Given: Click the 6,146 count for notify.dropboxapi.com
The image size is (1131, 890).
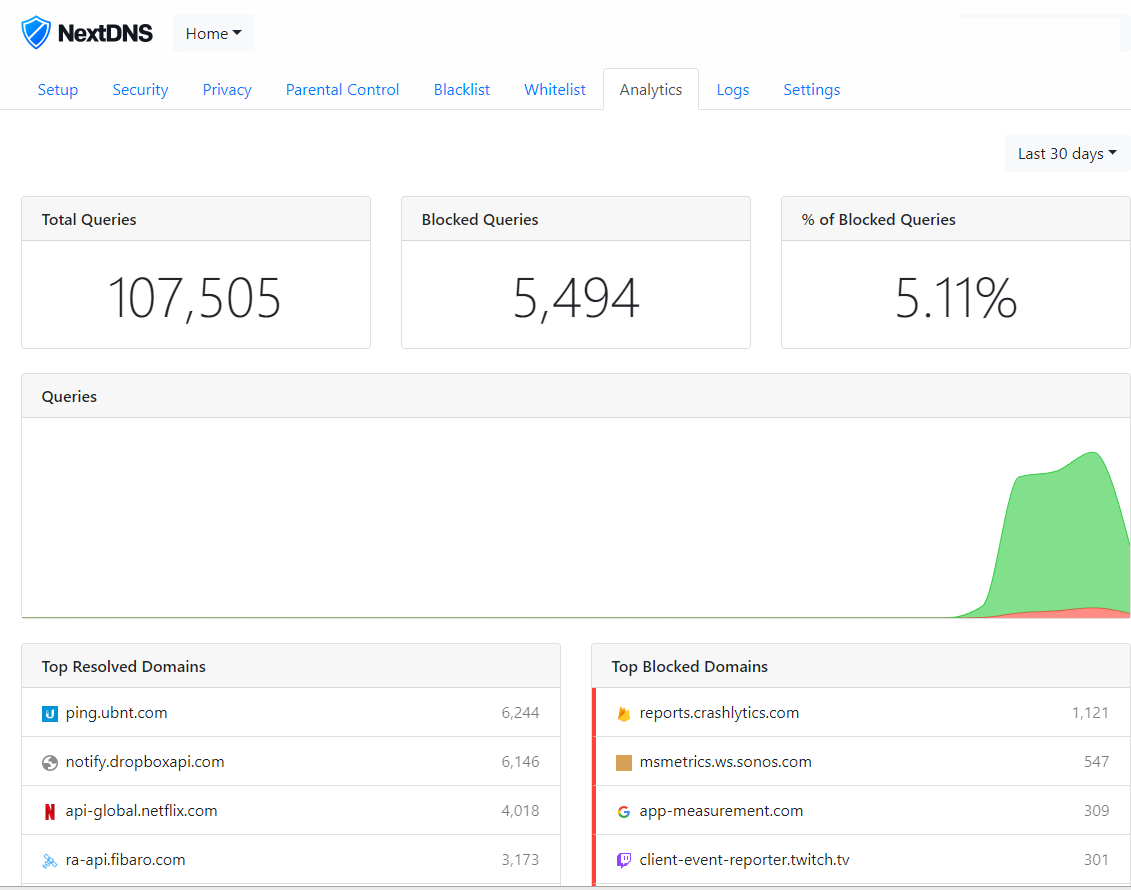Looking at the screenshot, I should point(520,762).
